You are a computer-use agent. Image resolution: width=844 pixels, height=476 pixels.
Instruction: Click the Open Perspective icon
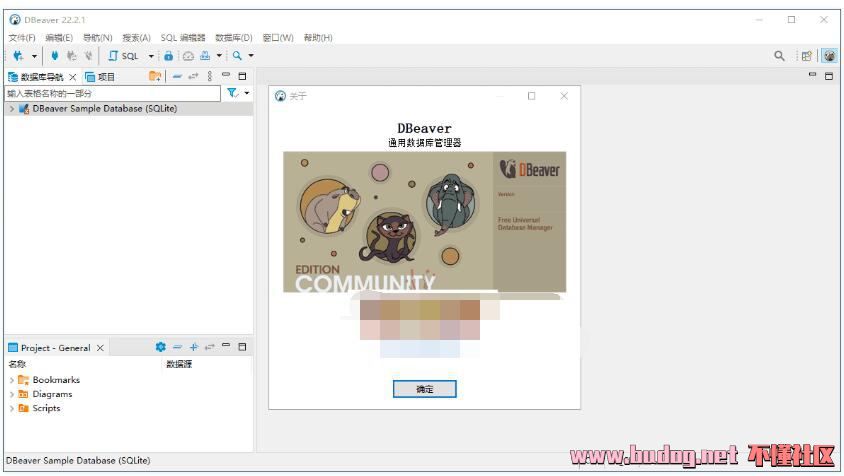click(806, 56)
